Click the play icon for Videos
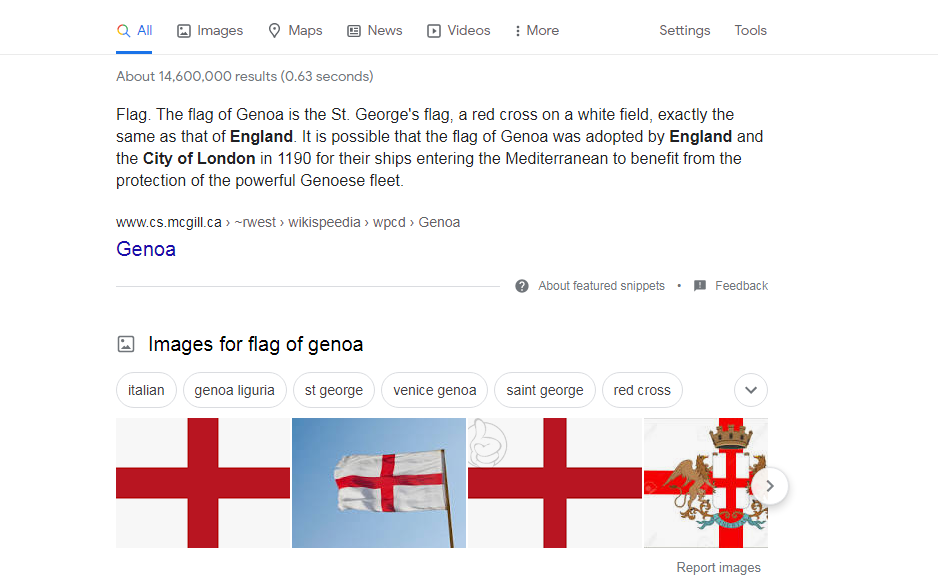Viewport: 938px width, 580px height. tap(434, 30)
